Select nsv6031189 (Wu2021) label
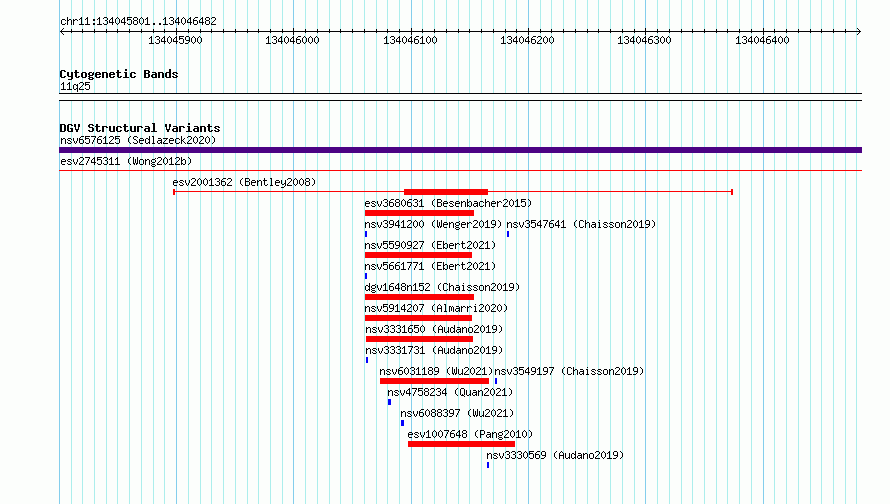 tap(436, 371)
